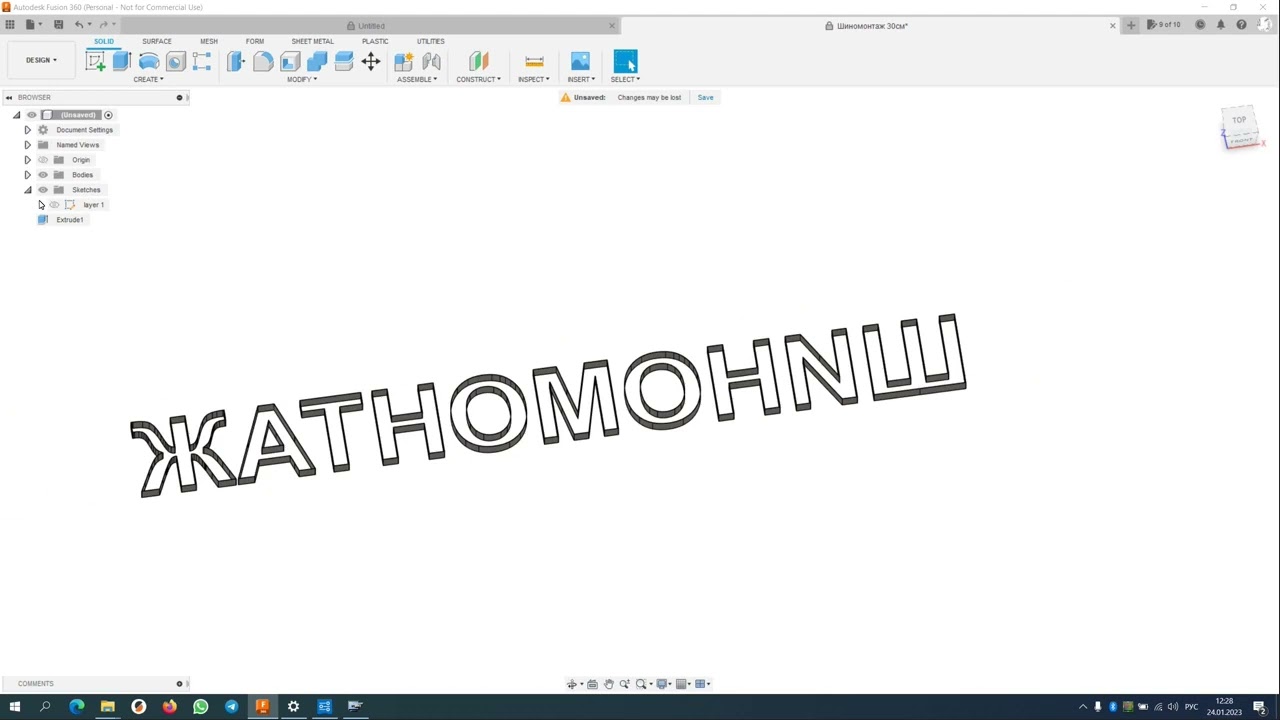
Task: Select Extrude1 in the browser tree
Action: click(70, 220)
